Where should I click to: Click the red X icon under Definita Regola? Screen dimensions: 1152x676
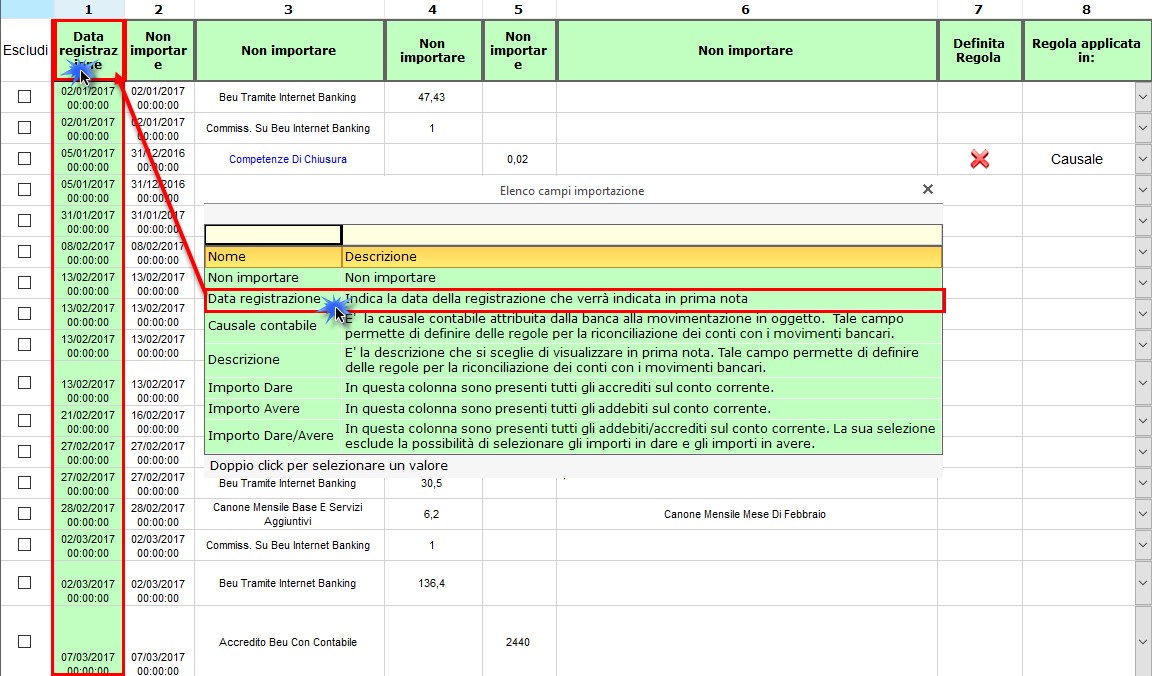click(979, 159)
